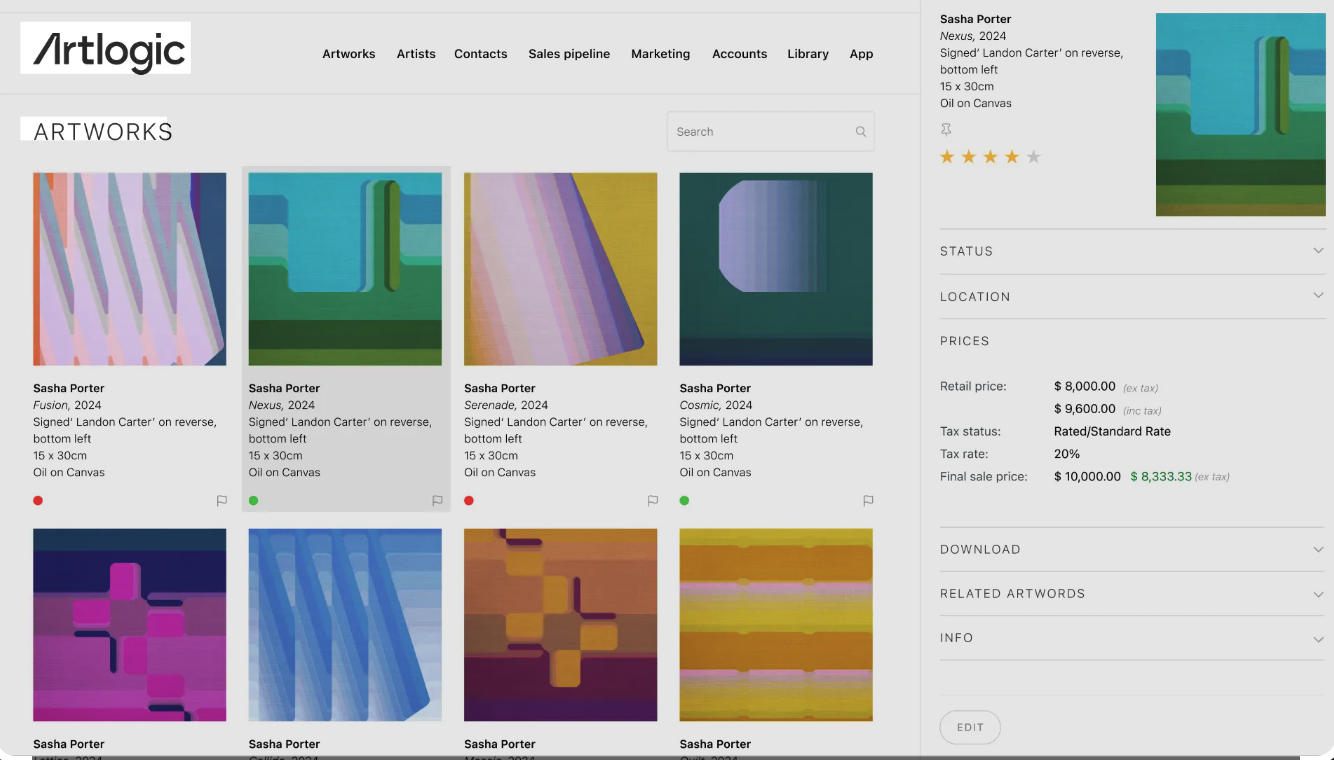Click into the Search field

click(771, 132)
